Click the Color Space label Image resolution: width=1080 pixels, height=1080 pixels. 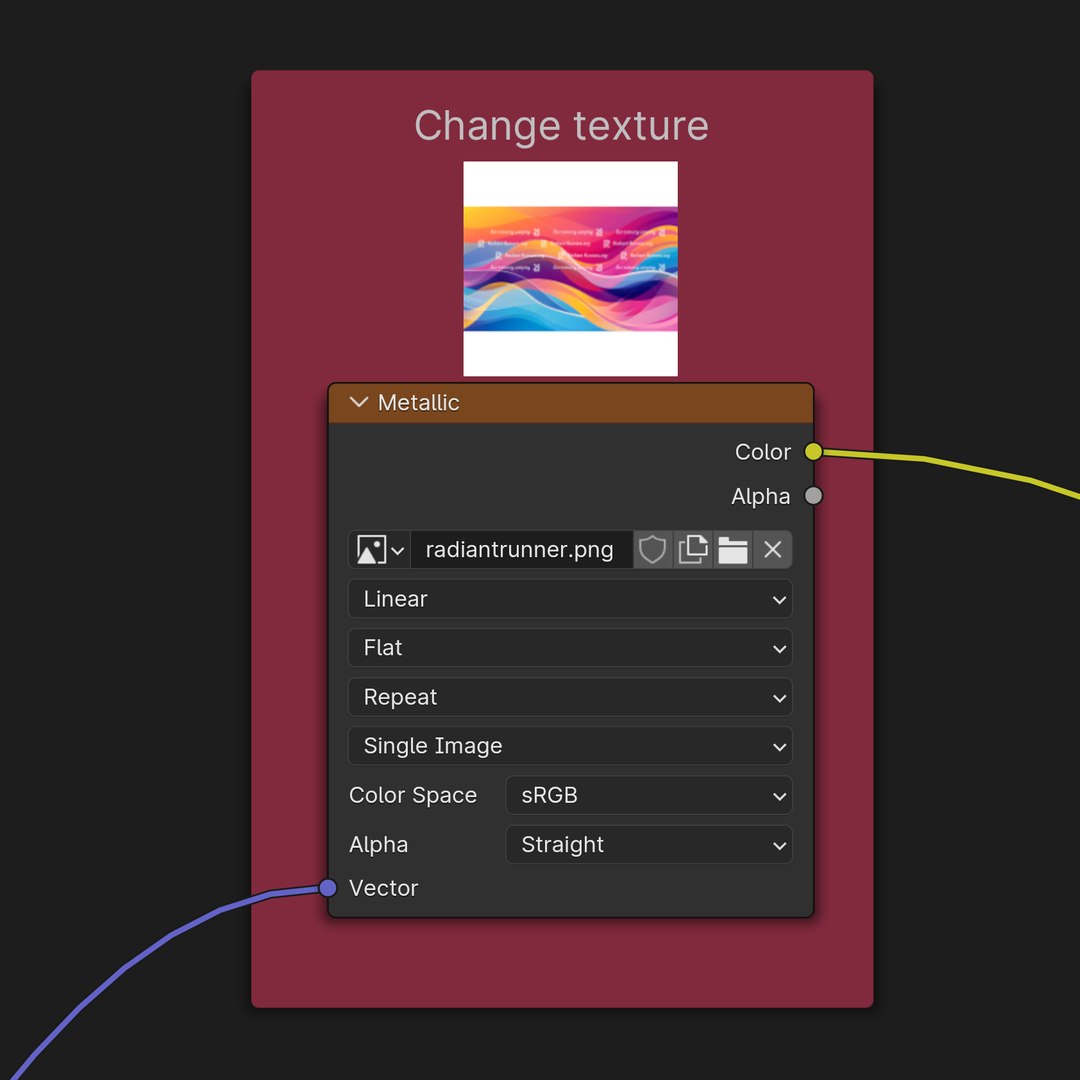(x=413, y=796)
